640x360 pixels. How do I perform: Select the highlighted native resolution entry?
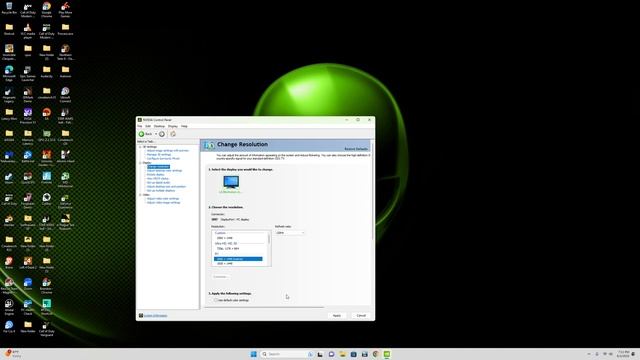238,259
